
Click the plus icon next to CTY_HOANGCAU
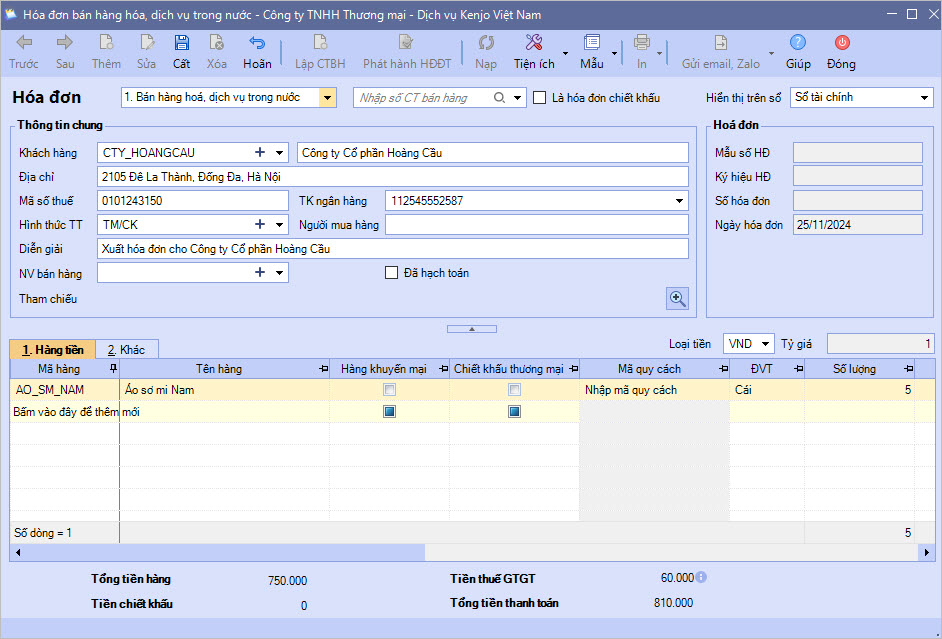tap(260, 153)
